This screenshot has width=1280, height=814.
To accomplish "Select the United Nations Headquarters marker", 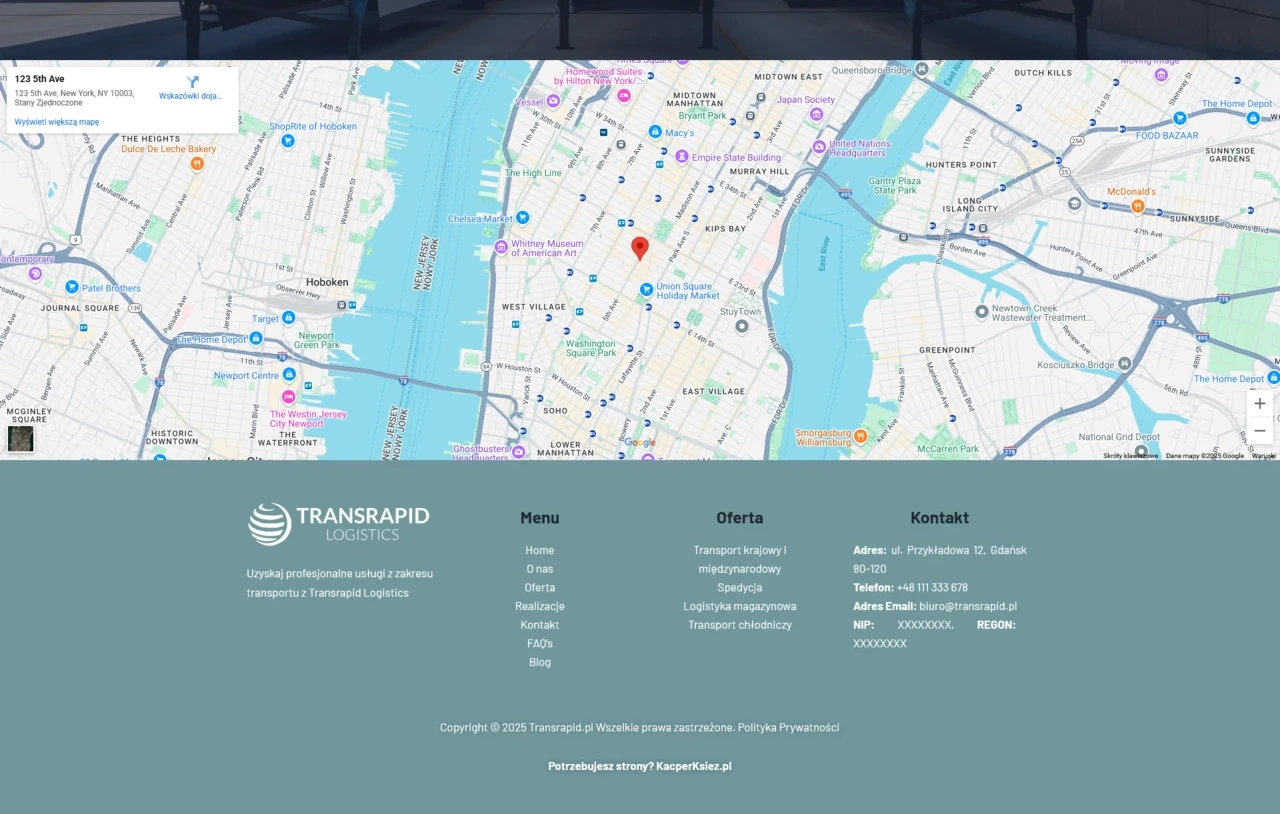I will [x=820, y=146].
